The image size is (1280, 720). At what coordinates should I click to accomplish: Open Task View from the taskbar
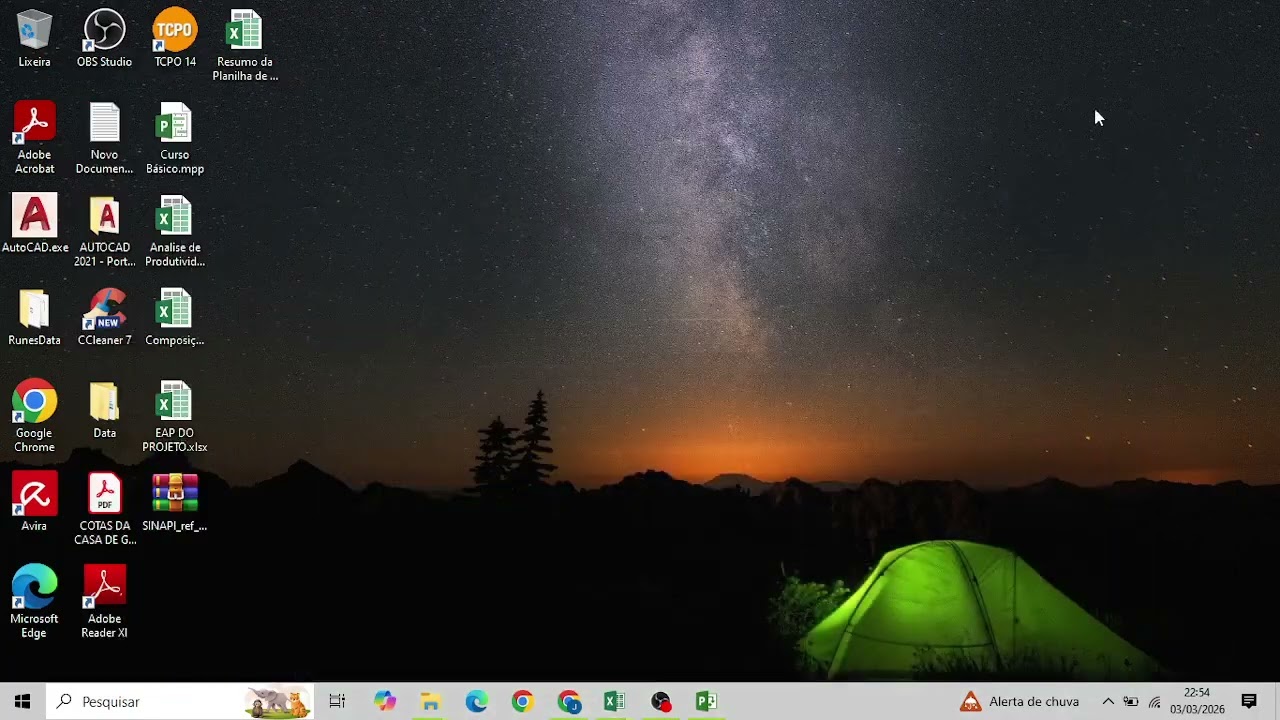(x=337, y=701)
